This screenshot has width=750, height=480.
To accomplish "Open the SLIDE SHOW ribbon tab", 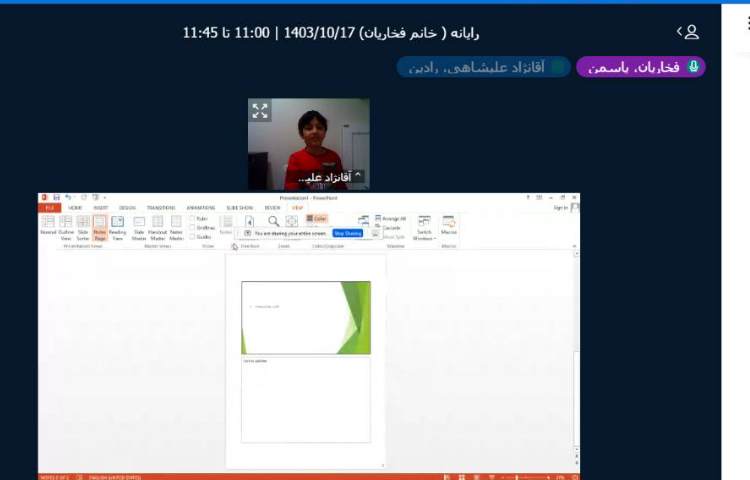I will tap(240, 208).
